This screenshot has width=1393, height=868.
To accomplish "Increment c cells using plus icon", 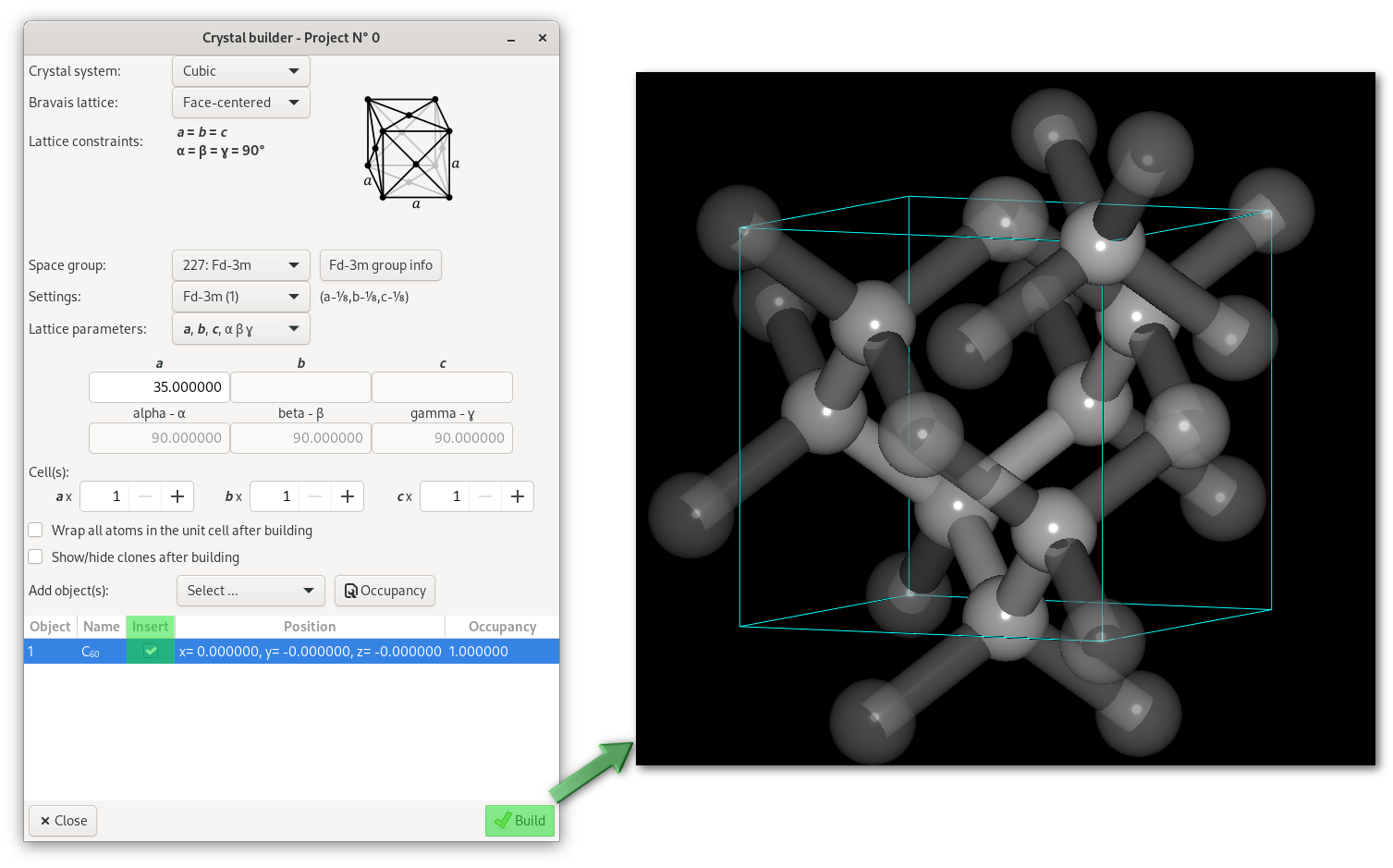I will [518, 496].
